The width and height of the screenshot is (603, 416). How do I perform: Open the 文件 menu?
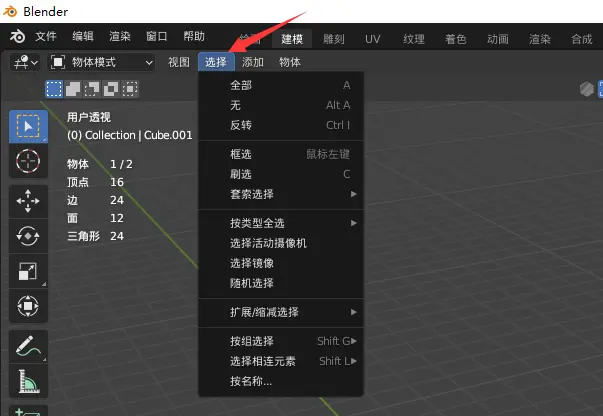click(46, 37)
